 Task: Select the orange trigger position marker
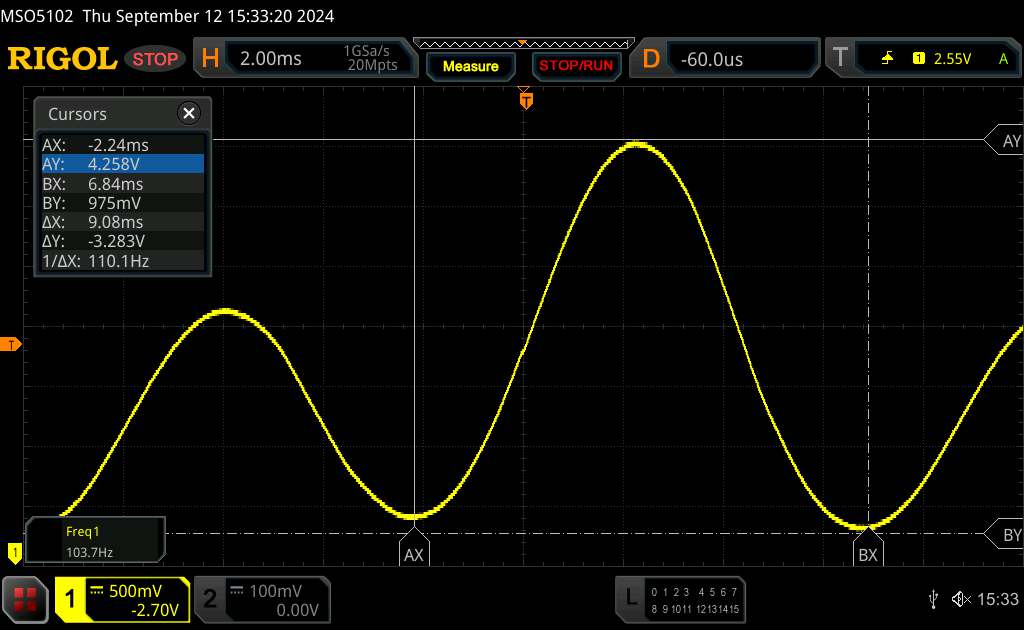(x=526, y=99)
